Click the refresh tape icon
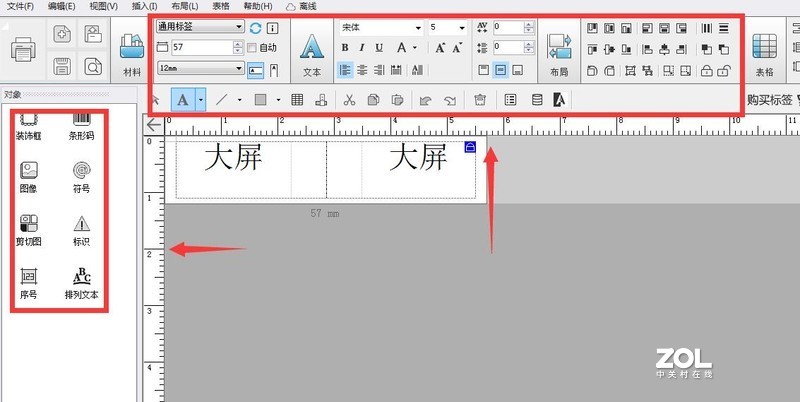This screenshot has width=800, height=402. point(255,28)
